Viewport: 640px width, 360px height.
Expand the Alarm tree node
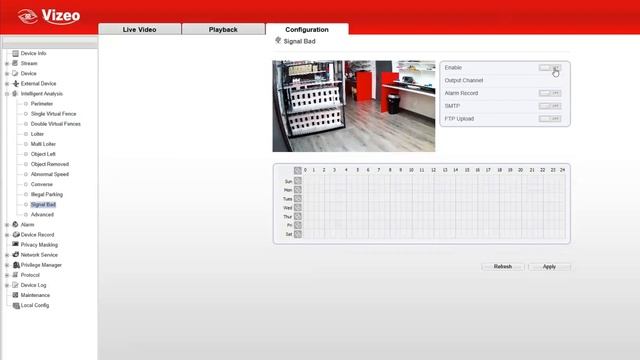7,225
